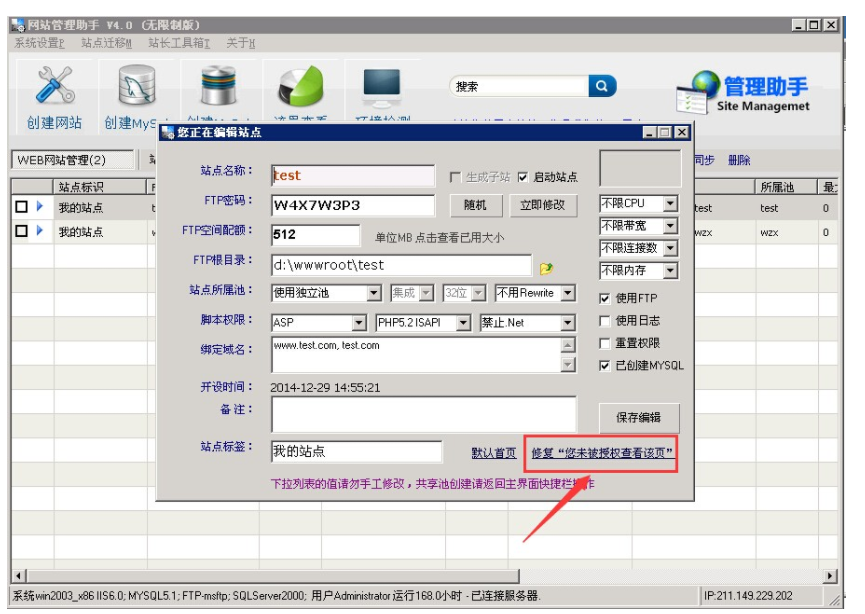This screenshot has width=865, height=614.
Task: Click the 保存编辑 button
Action: [639, 418]
